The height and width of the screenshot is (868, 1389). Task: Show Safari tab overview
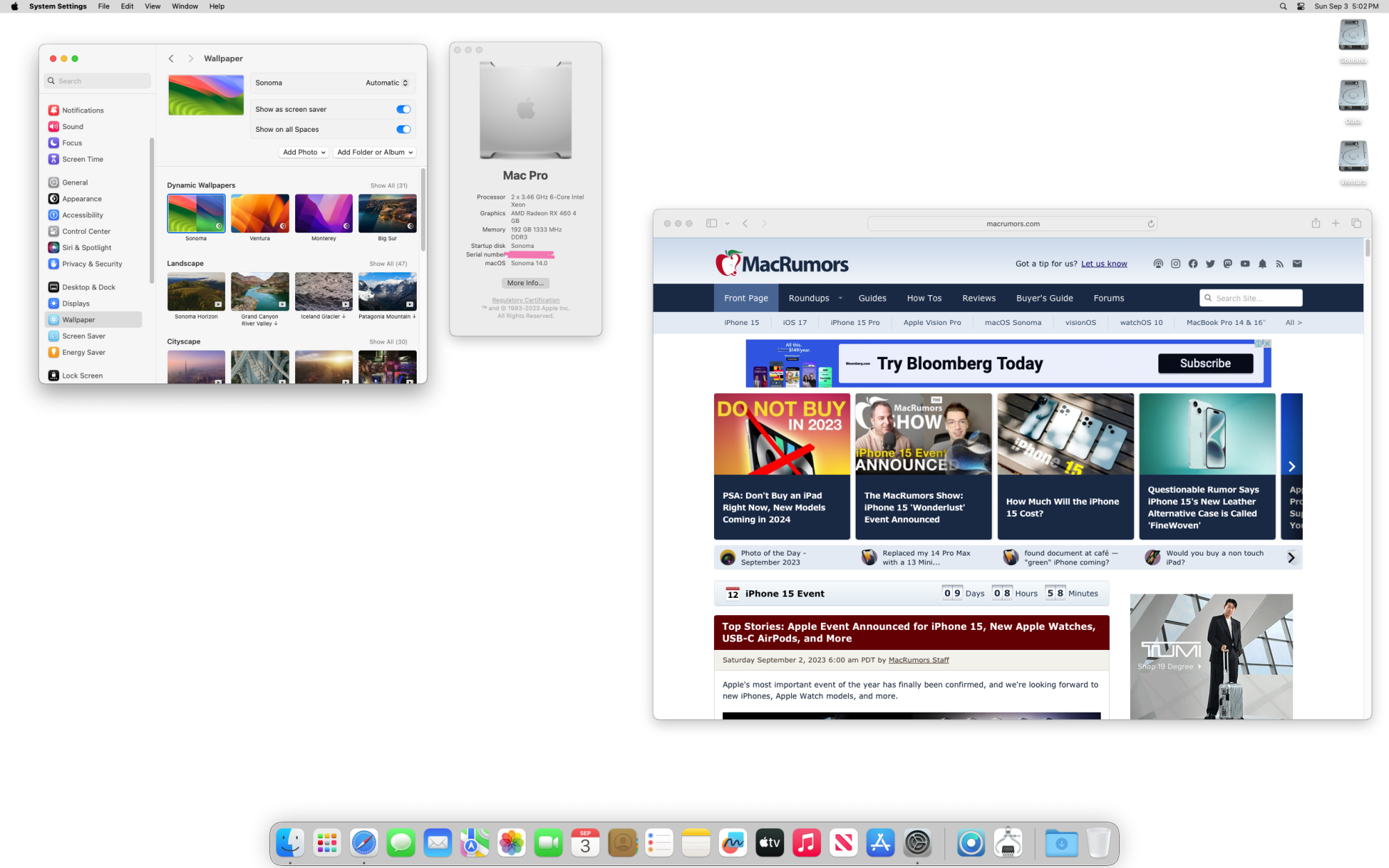(x=1356, y=223)
